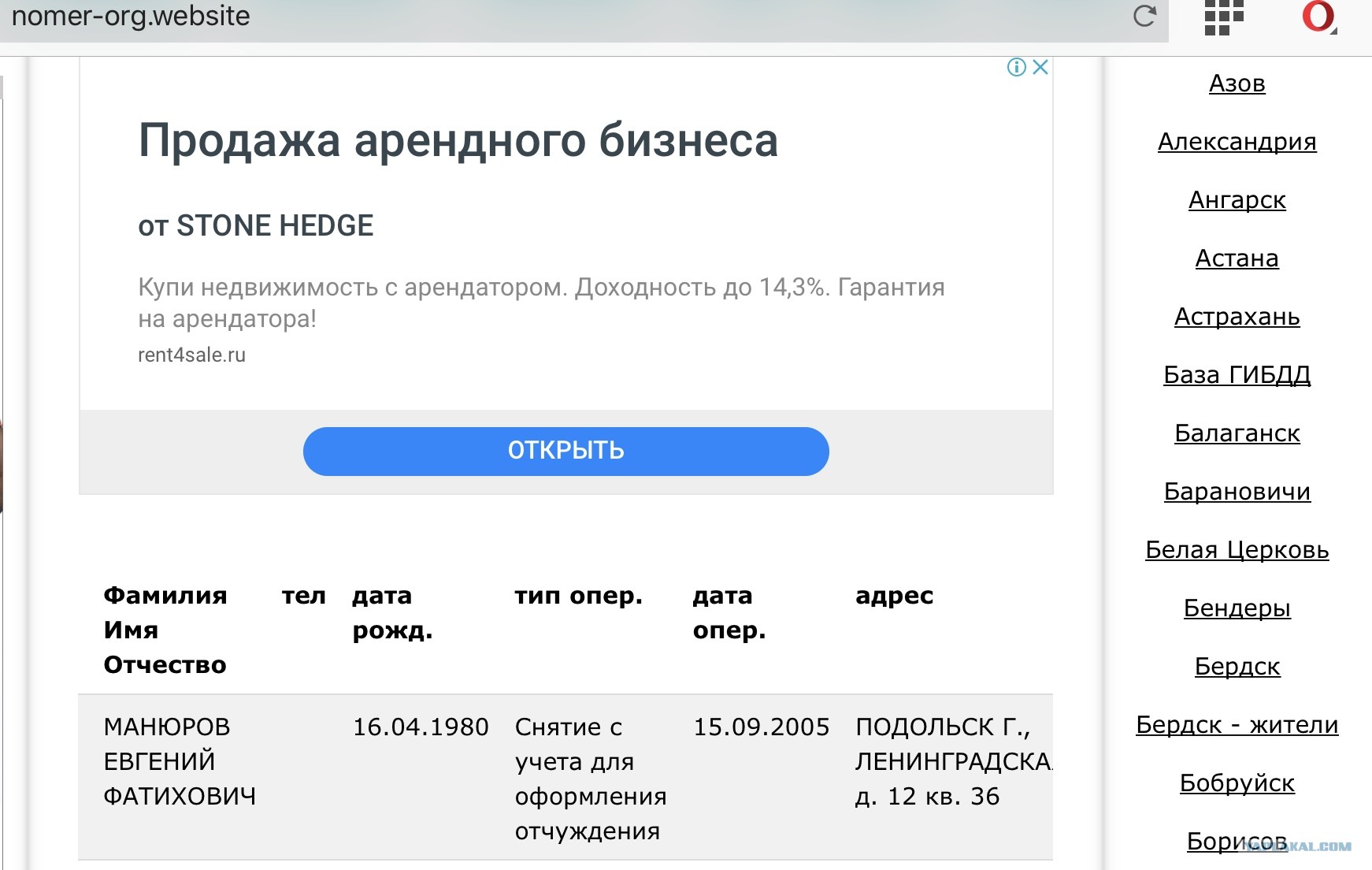The height and width of the screenshot is (870, 1372).
Task: Go to the Барановичи link
Action: (1237, 491)
